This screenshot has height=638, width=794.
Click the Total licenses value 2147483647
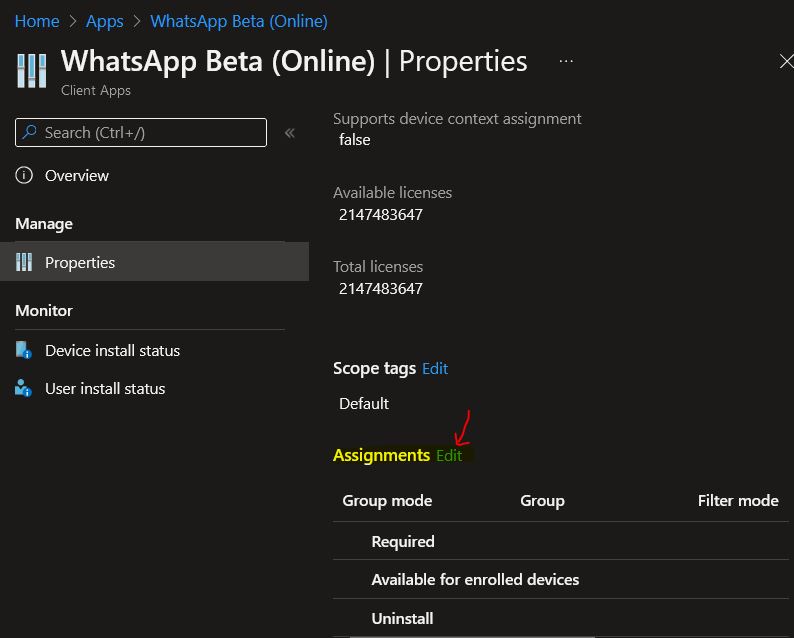click(x=380, y=289)
